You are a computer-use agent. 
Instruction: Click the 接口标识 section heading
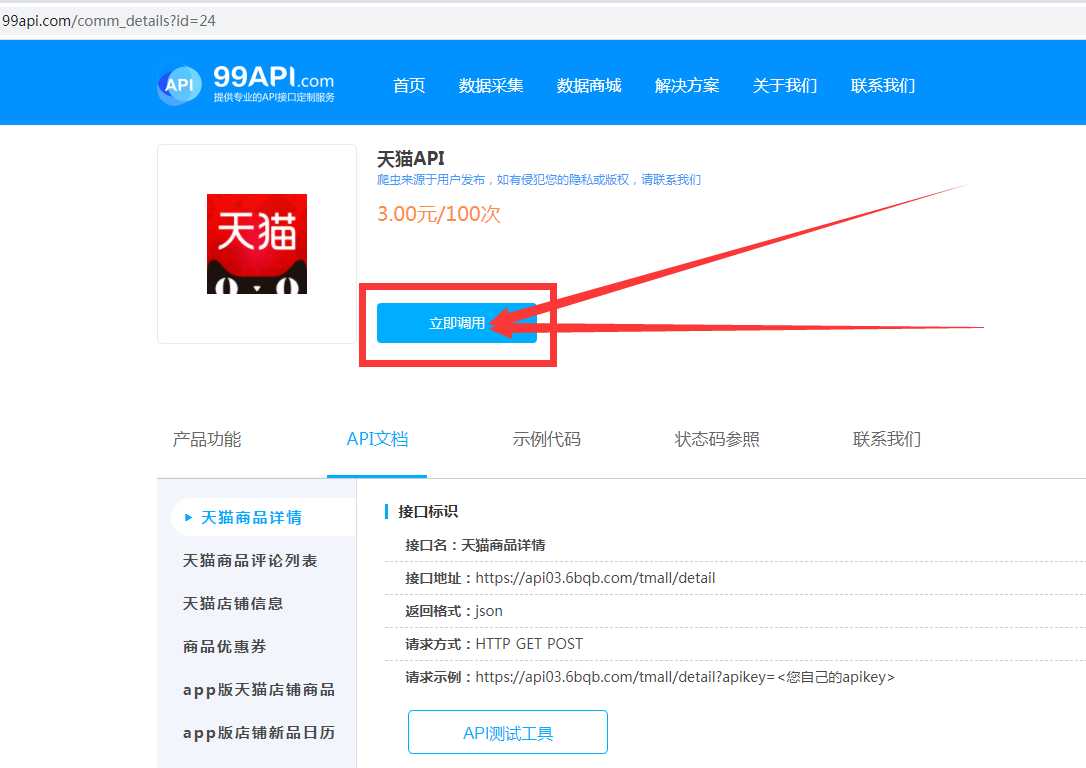[427, 512]
